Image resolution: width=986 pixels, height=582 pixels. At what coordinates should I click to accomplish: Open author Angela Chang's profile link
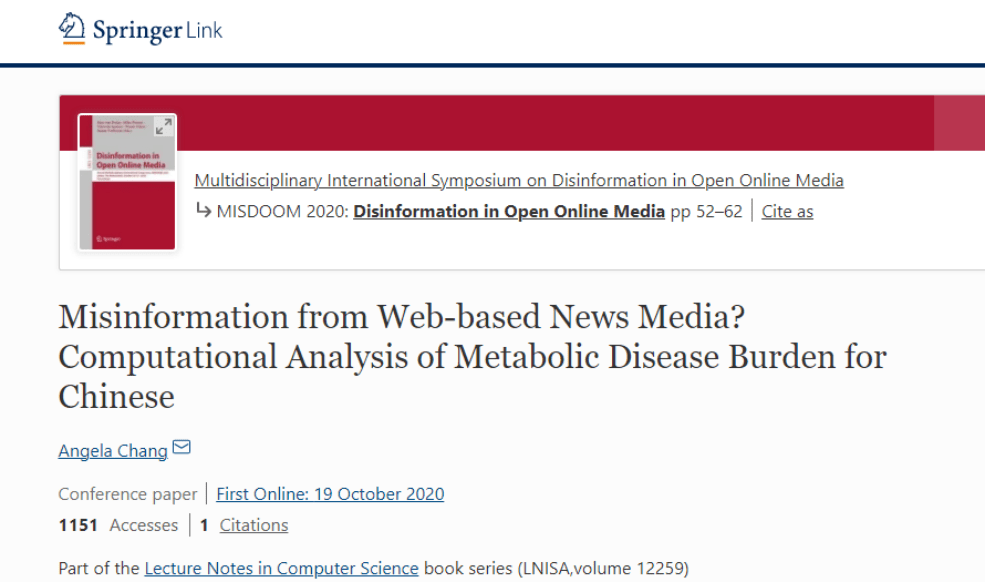tap(113, 451)
